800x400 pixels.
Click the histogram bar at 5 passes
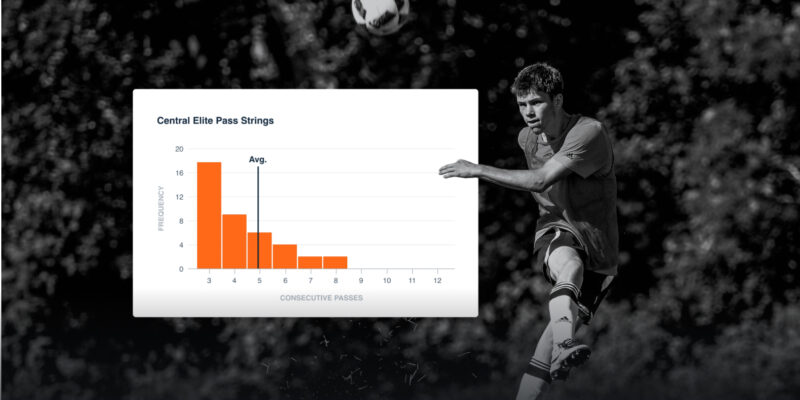point(260,250)
